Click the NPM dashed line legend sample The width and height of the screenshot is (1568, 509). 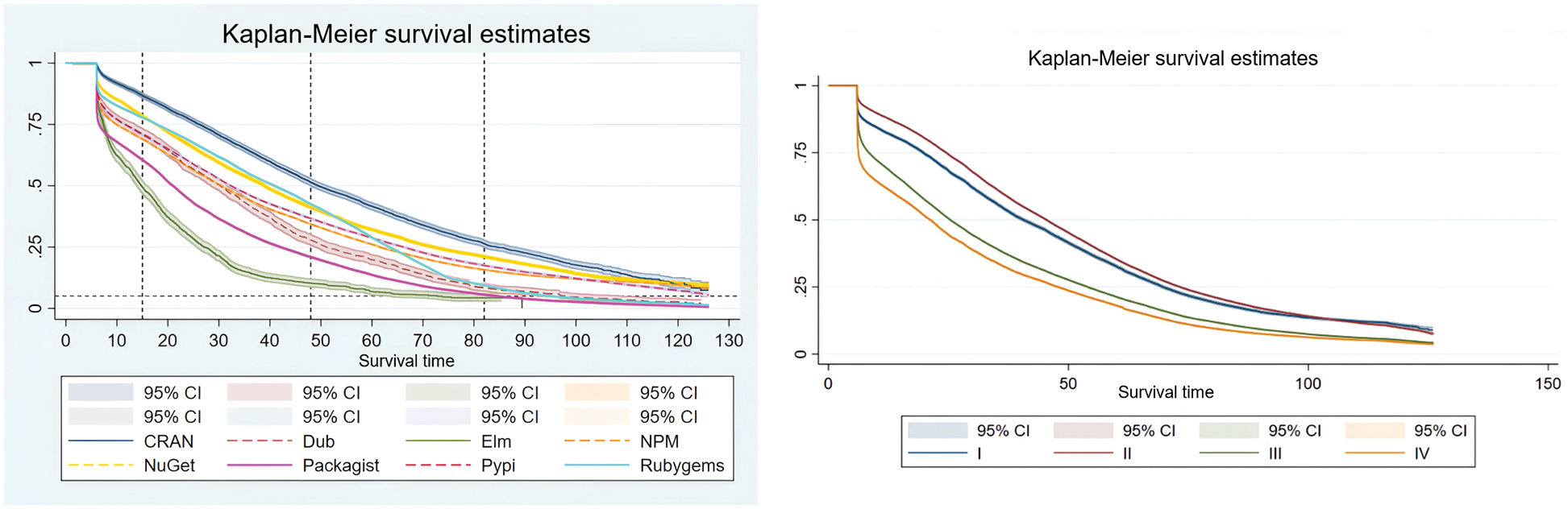(x=597, y=441)
